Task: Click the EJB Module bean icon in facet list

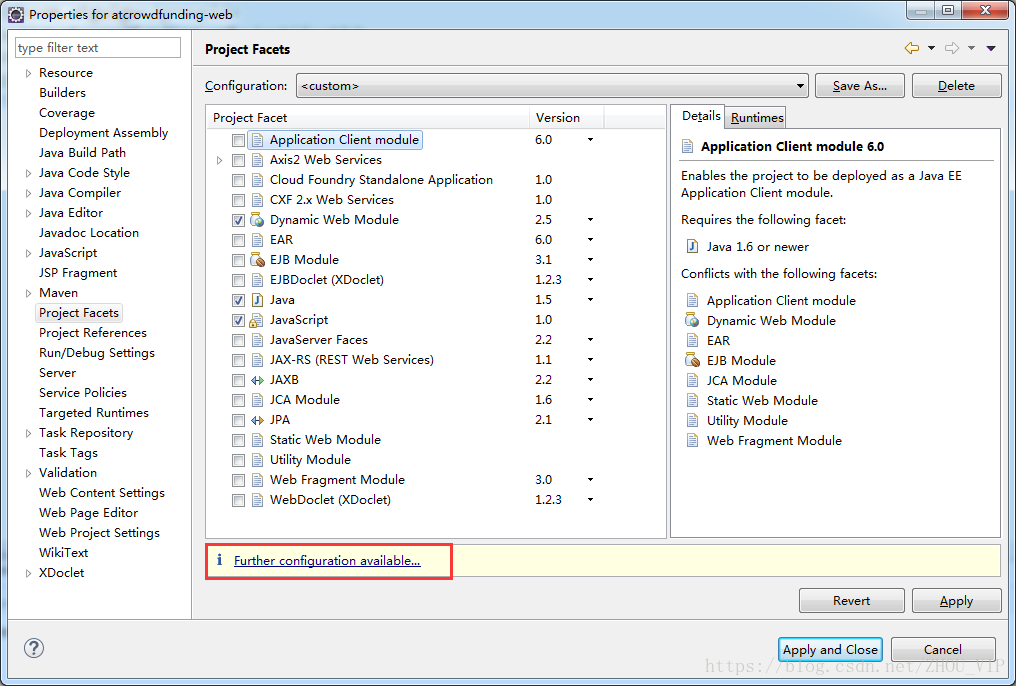Action: click(x=257, y=260)
